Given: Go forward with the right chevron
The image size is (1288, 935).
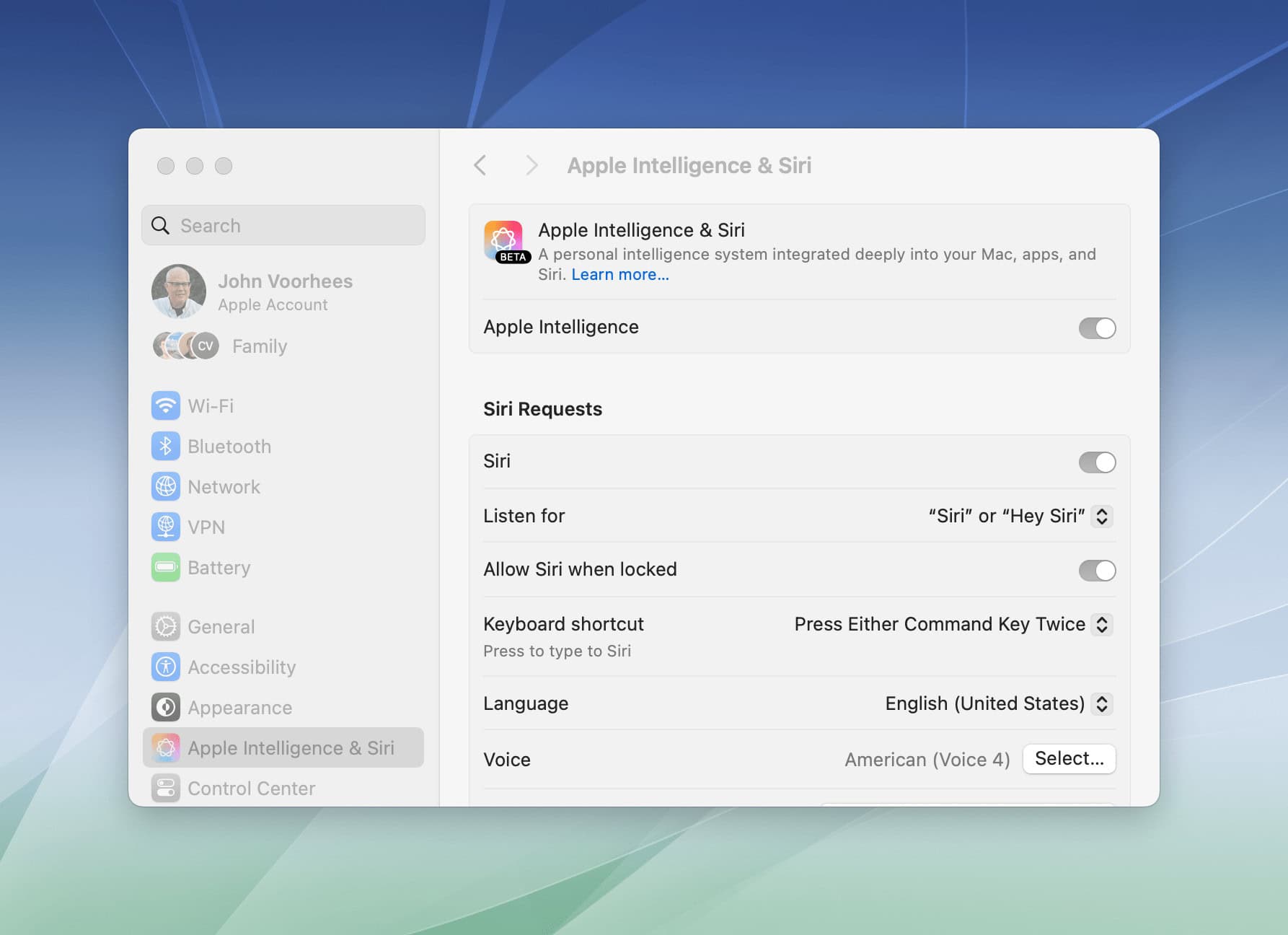Looking at the screenshot, I should (531, 165).
